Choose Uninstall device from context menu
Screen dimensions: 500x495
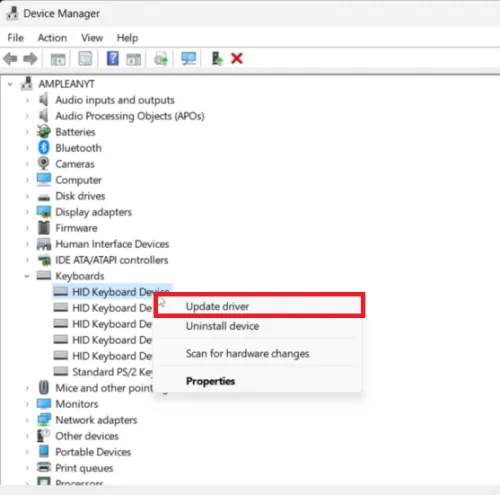pyautogui.click(x=259, y=326)
